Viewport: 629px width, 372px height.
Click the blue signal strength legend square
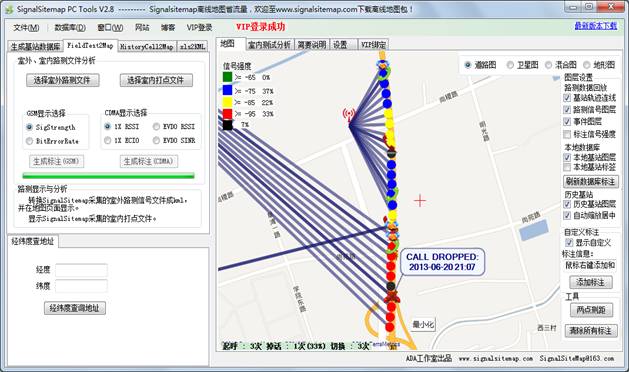227,90
